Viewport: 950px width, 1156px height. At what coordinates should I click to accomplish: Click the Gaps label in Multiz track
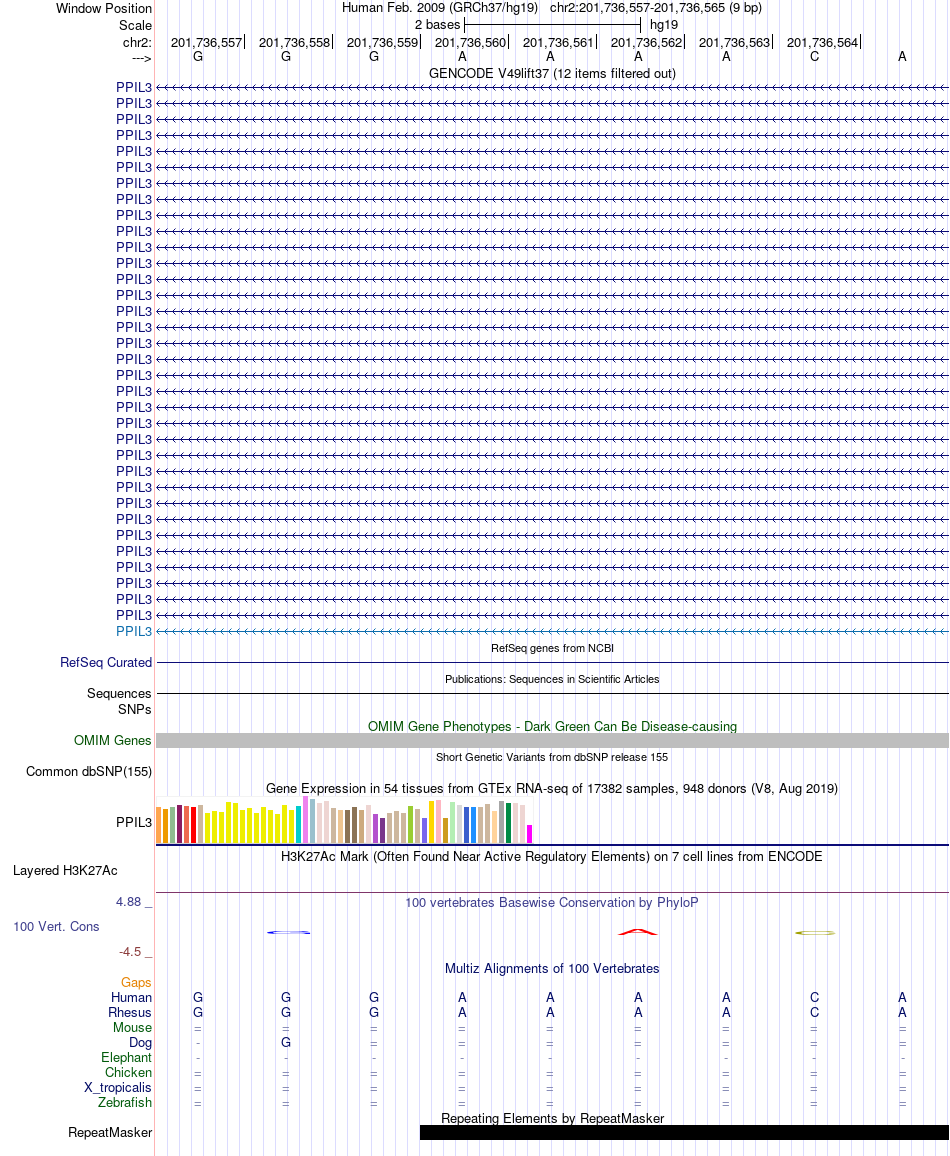coord(136,982)
